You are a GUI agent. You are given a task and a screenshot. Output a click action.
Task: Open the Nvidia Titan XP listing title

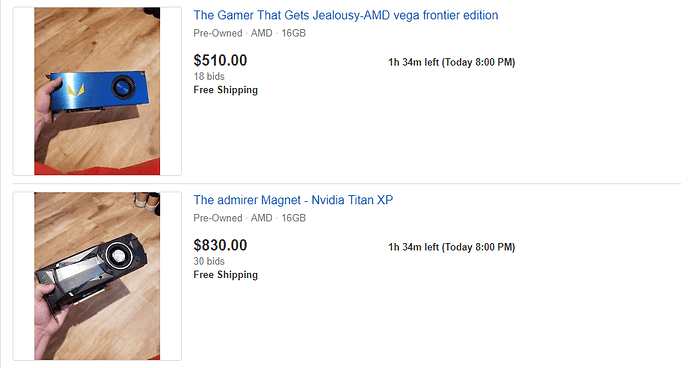pos(293,200)
